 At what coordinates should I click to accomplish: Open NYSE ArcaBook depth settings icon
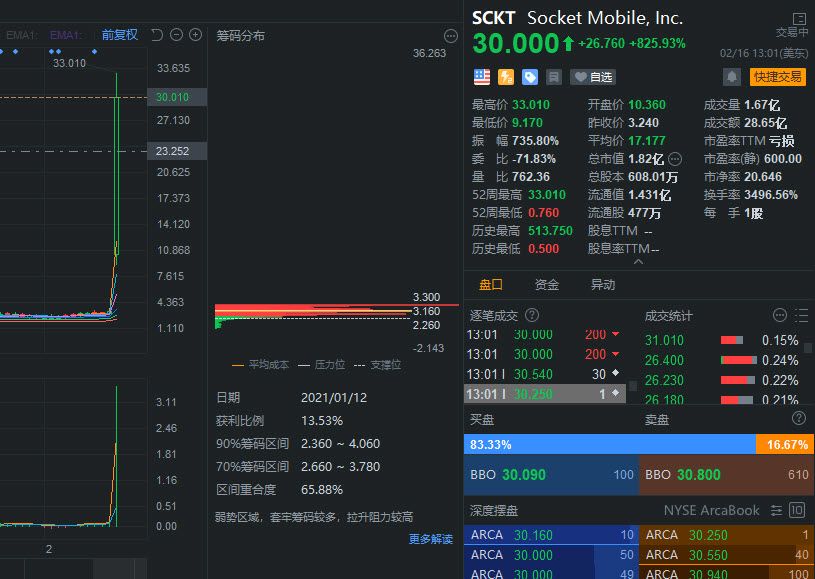point(776,510)
